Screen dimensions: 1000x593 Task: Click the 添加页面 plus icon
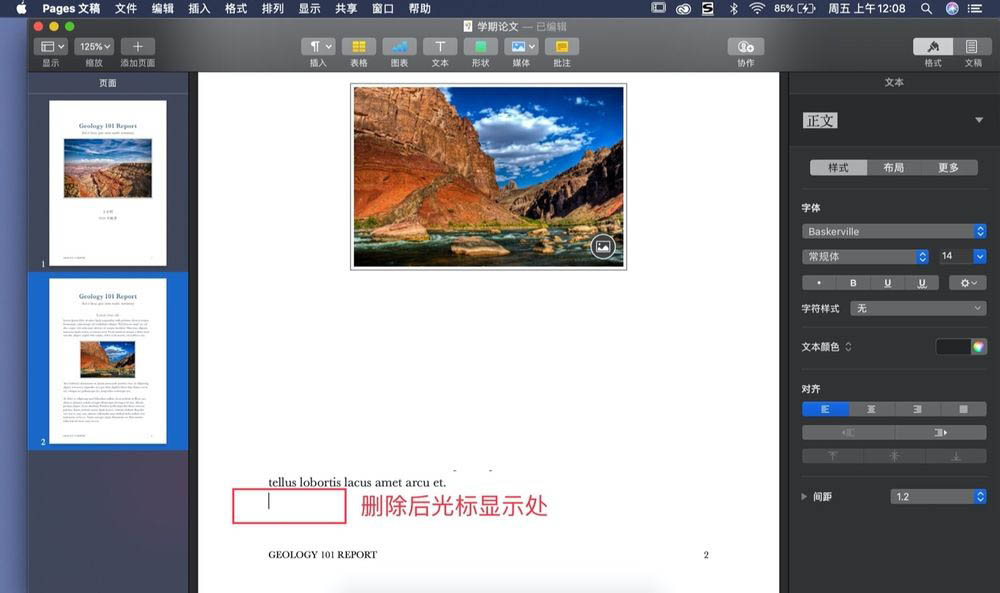pos(137,47)
